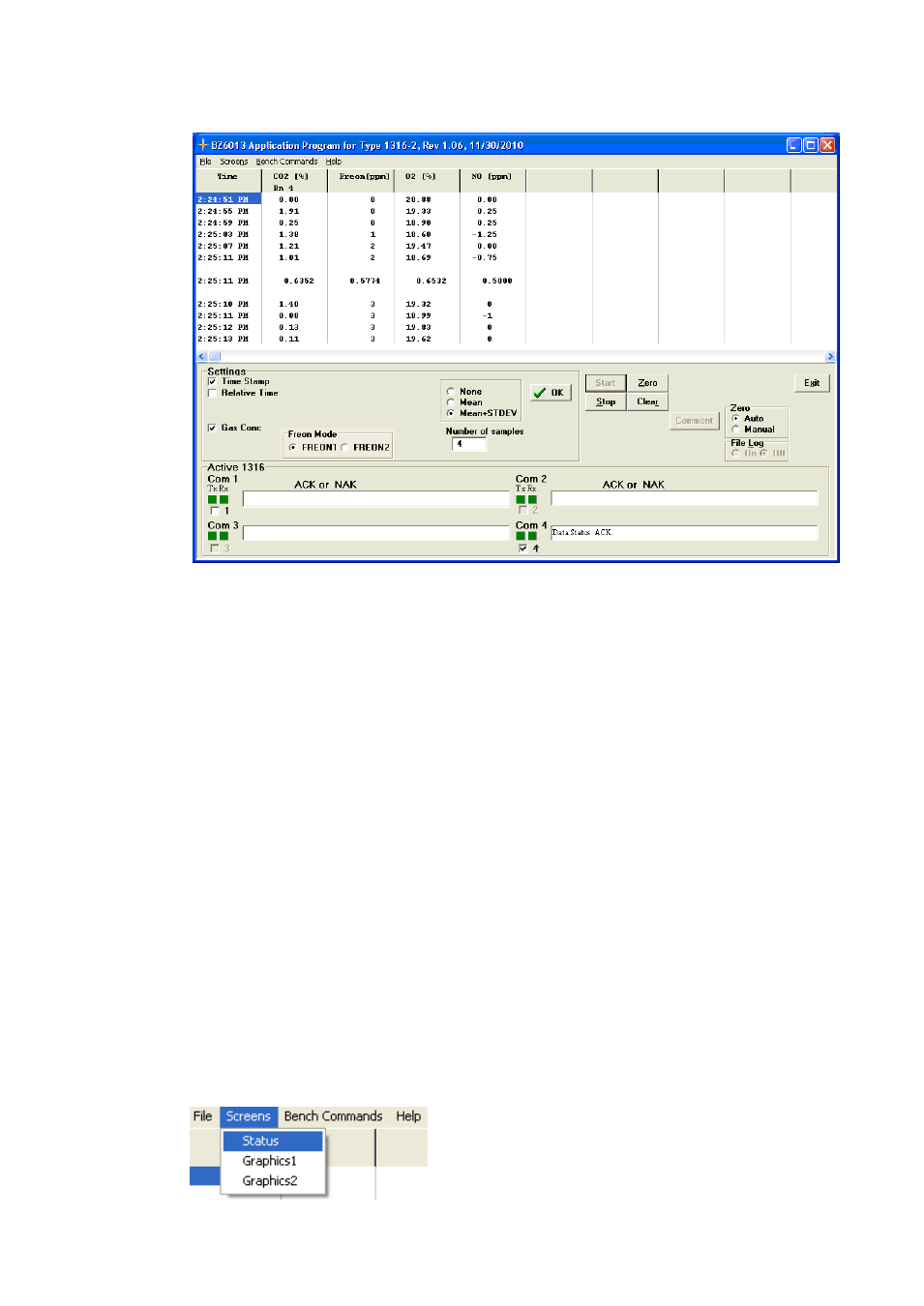Minimize the BZ6013 application window

[794, 145]
